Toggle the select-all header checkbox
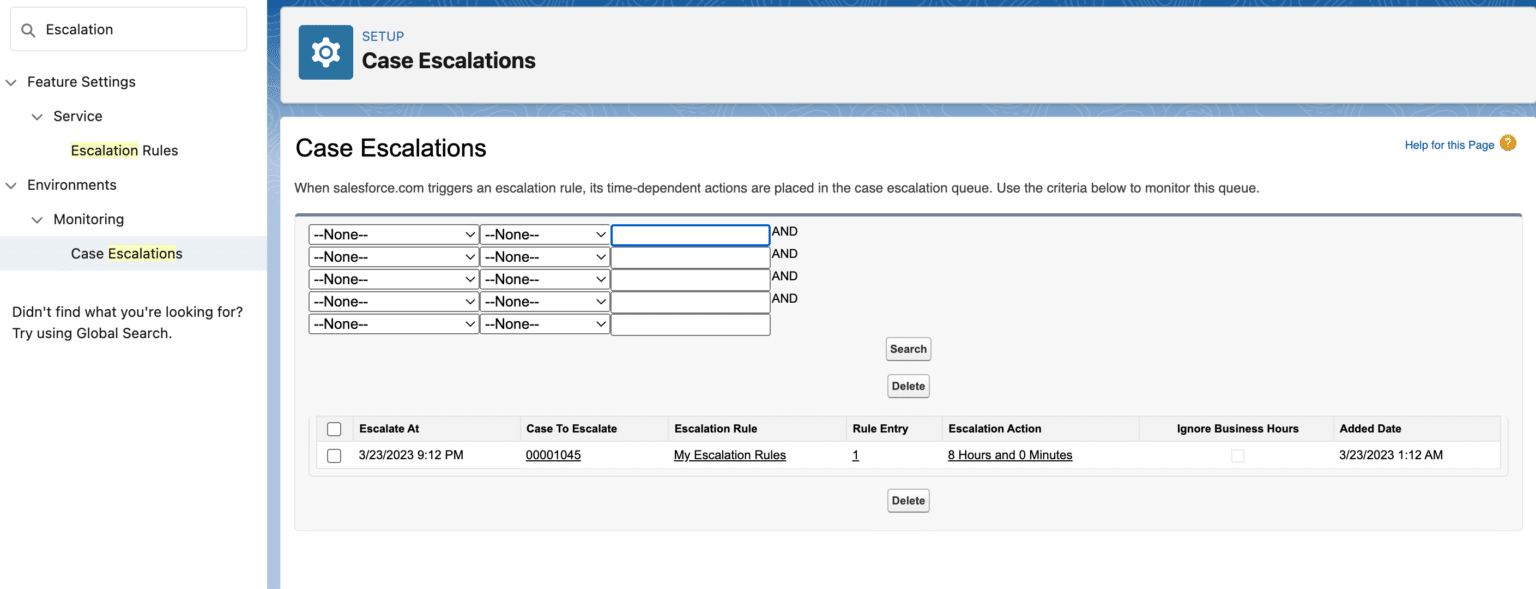 [x=334, y=429]
